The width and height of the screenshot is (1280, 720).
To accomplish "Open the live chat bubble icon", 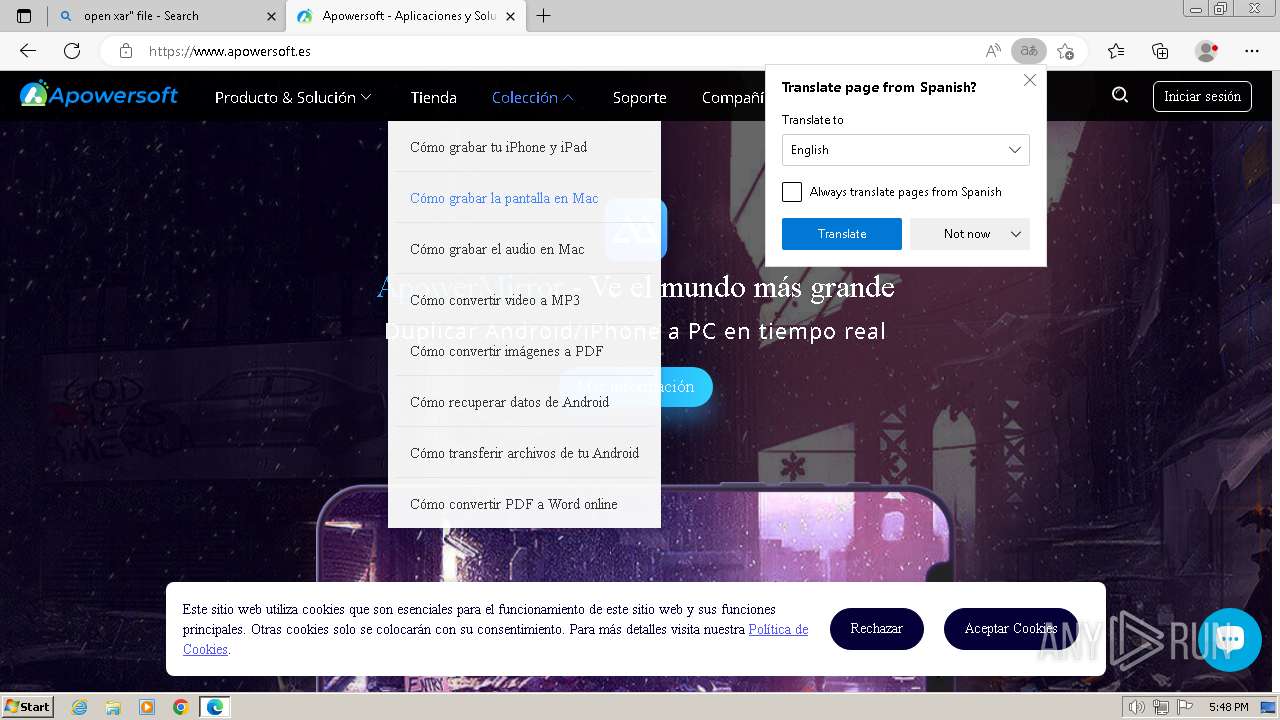I will (1230, 639).
